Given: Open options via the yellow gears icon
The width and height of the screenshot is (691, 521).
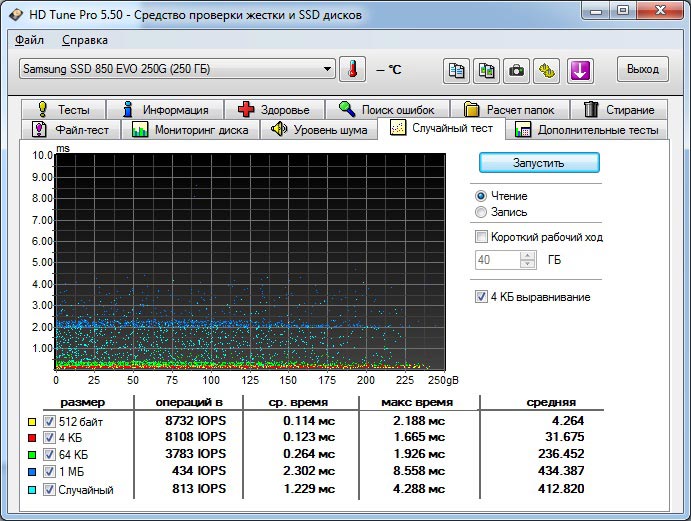Looking at the screenshot, I should click(x=546, y=69).
